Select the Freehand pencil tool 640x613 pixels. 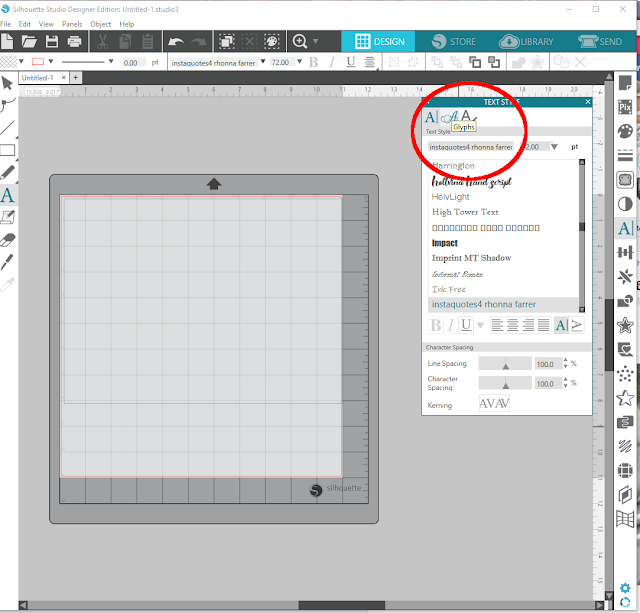pos(7,173)
